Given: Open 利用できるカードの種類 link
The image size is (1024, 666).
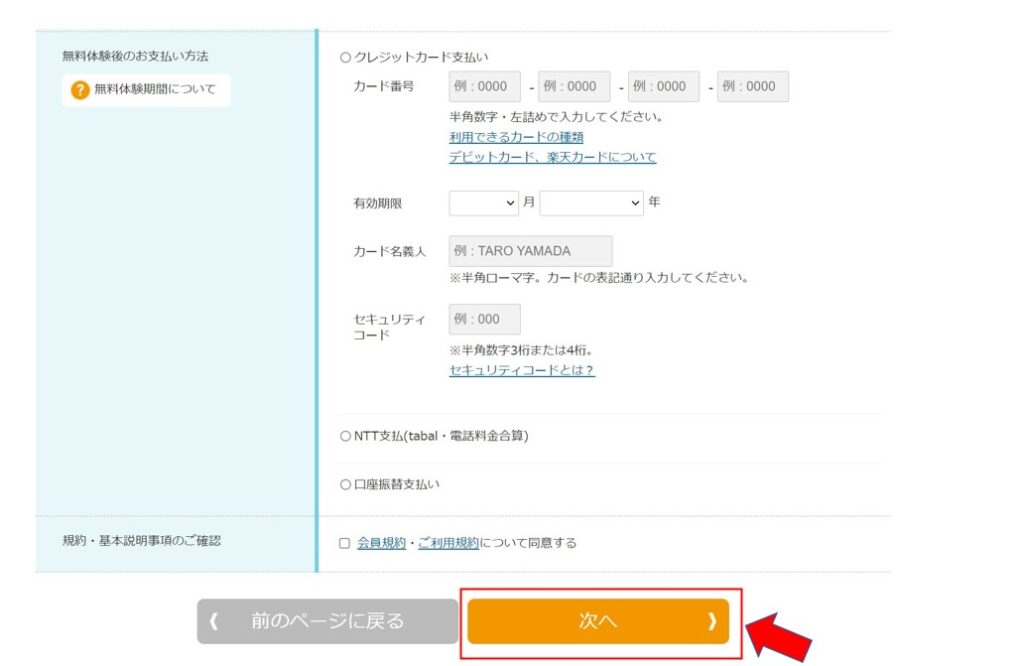Looking at the screenshot, I should click(516, 137).
